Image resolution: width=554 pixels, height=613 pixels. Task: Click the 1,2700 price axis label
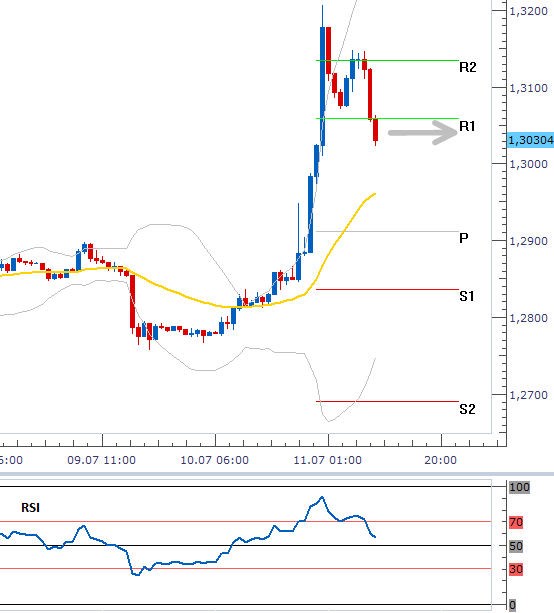pos(529,395)
